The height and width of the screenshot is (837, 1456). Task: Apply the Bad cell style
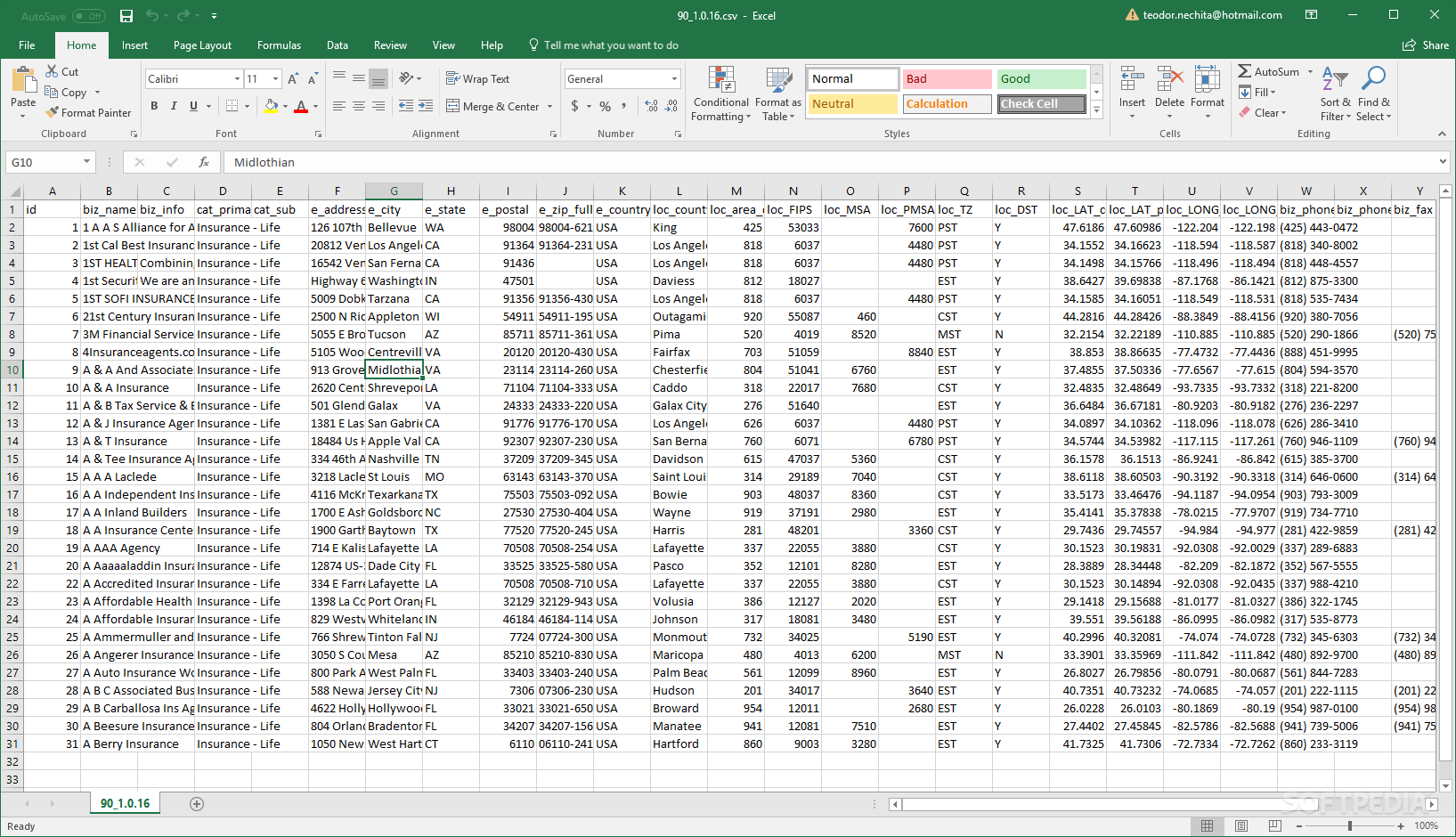[x=947, y=78]
